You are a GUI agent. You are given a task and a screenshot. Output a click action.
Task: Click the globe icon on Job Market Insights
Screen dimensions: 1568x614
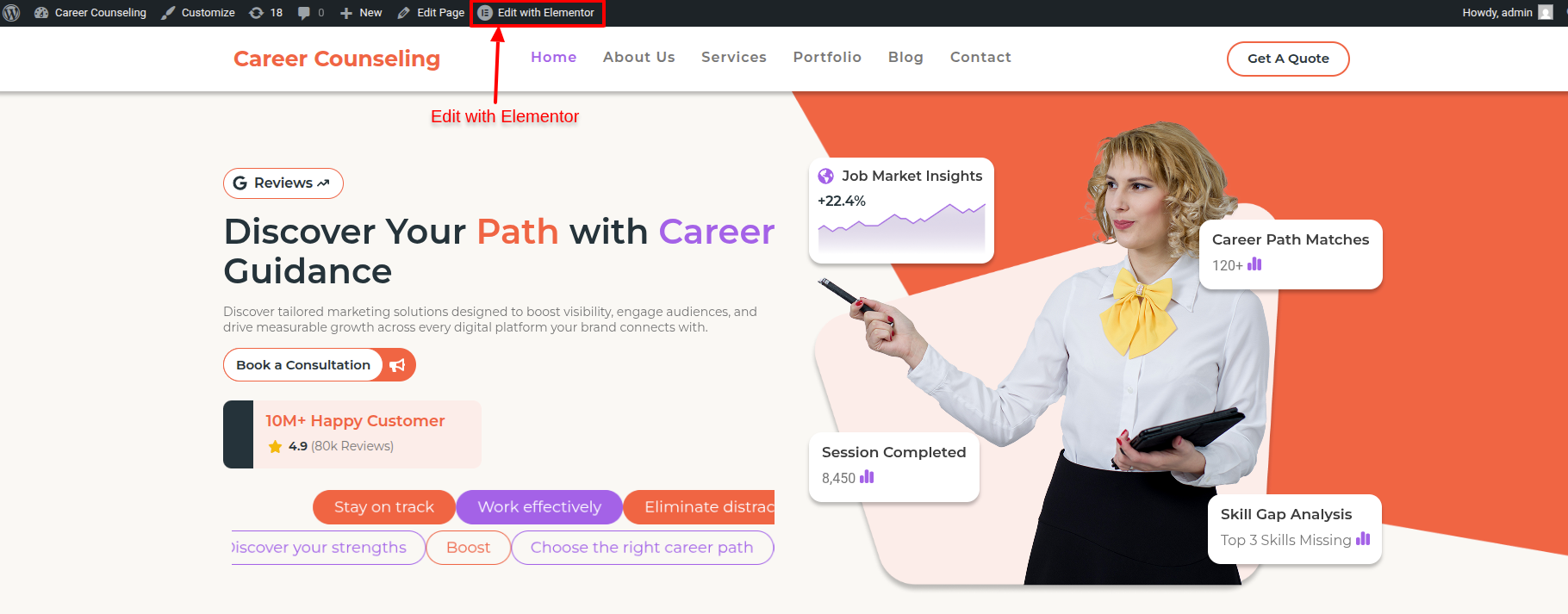click(825, 176)
